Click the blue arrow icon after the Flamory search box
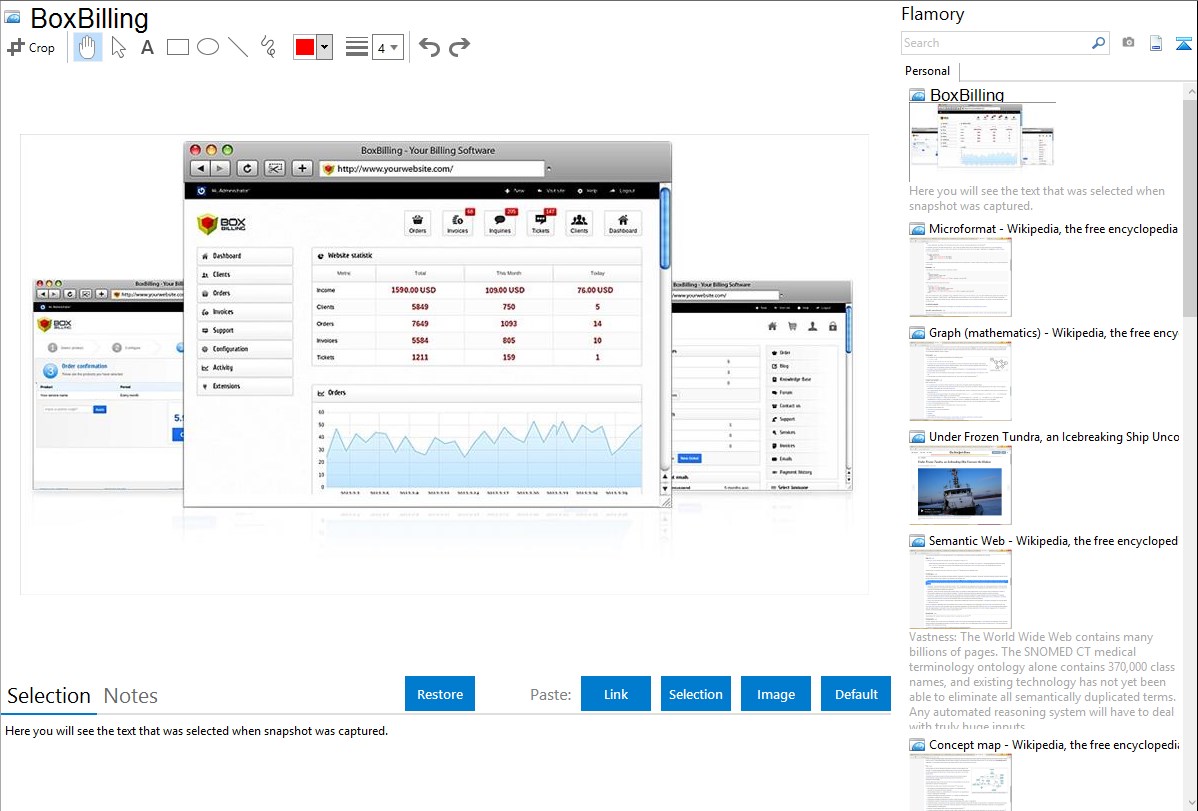The height and width of the screenshot is (811, 1198). pyautogui.click(x=1183, y=43)
